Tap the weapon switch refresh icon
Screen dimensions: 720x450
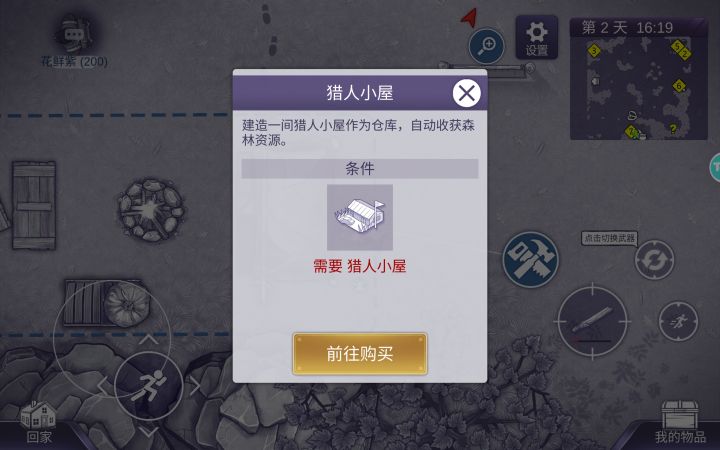point(654,260)
